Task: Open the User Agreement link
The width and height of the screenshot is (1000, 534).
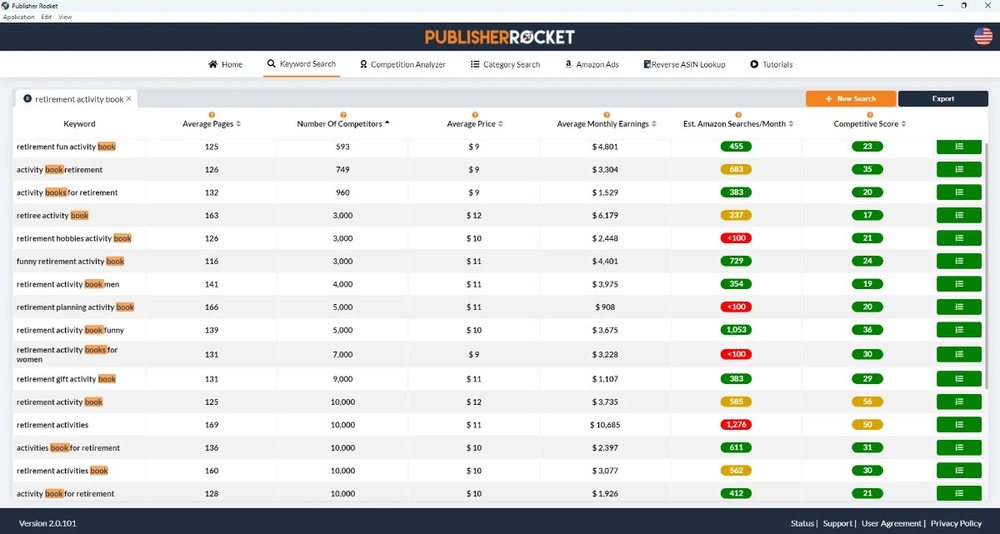Action: [x=892, y=523]
